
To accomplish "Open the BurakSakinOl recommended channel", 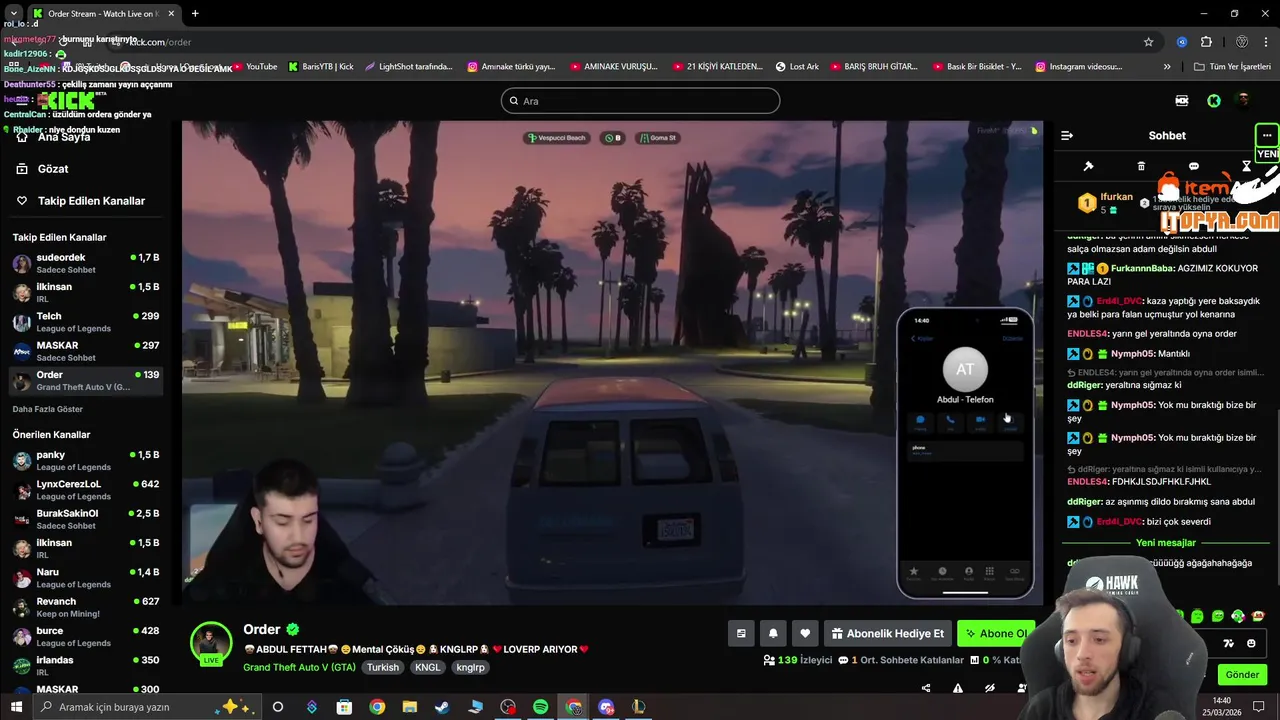I will 85,519.
